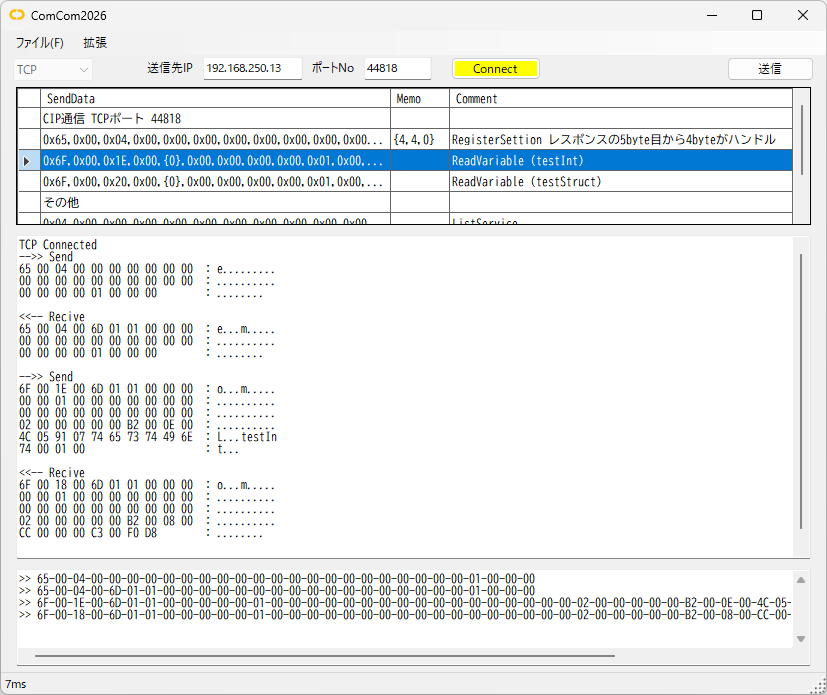Click the first '>> 65-00-04-00-00' history line
The height and width of the screenshot is (695, 827).
point(277,578)
